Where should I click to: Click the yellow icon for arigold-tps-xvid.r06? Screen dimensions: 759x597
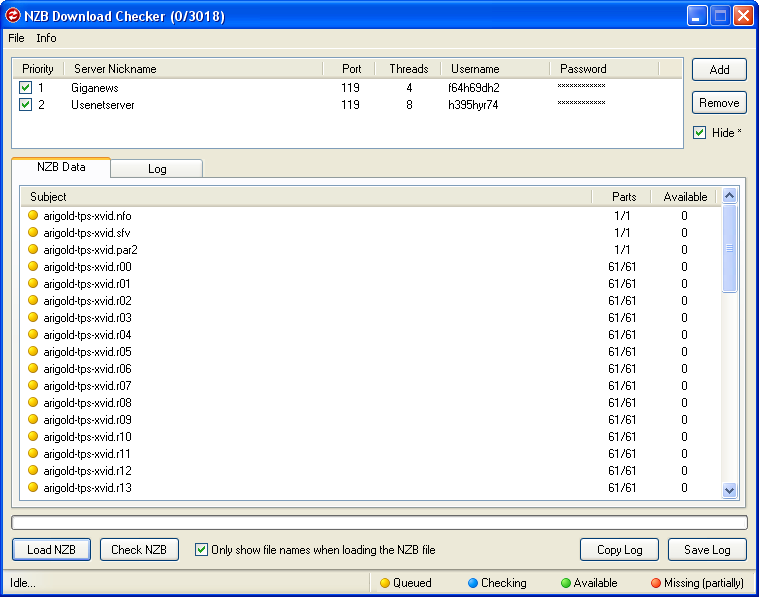pos(33,368)
